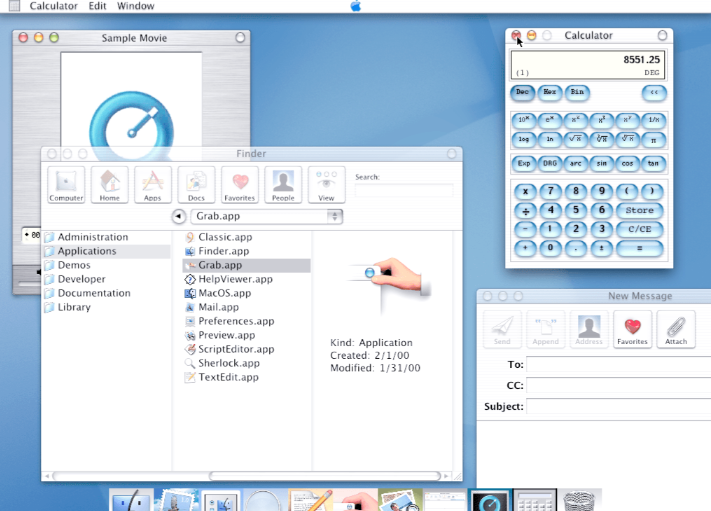Open the Edit menu
This screenshot has width=711, height=511.
click(97, 6)
